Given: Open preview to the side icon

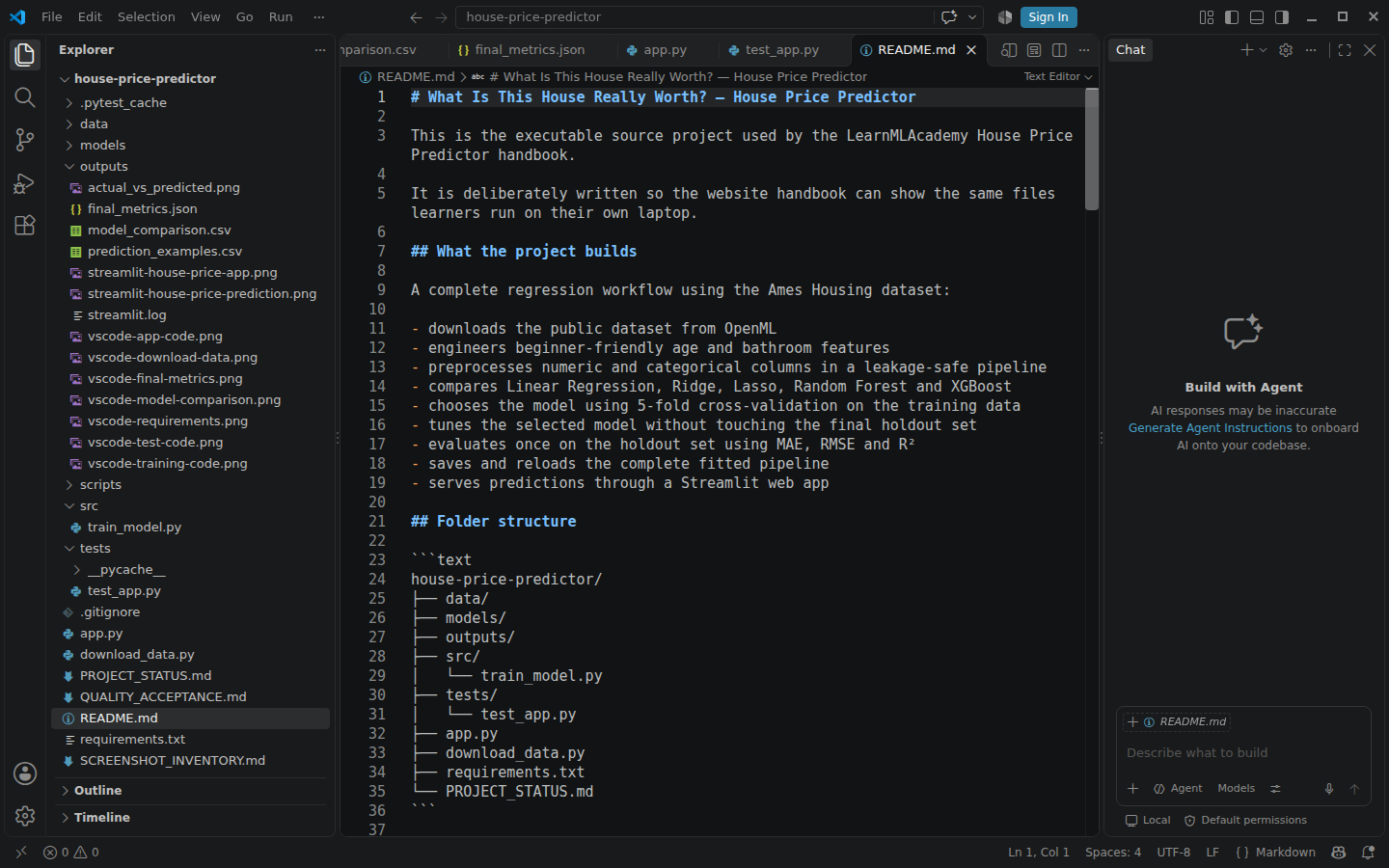Looking at the screenshot, I should [x=1009, y=50].
